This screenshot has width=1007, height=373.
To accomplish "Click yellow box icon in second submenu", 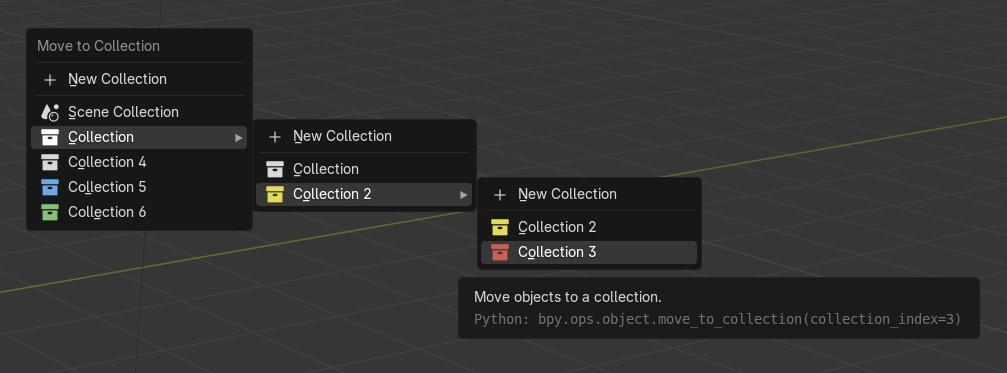I will 274,195.
